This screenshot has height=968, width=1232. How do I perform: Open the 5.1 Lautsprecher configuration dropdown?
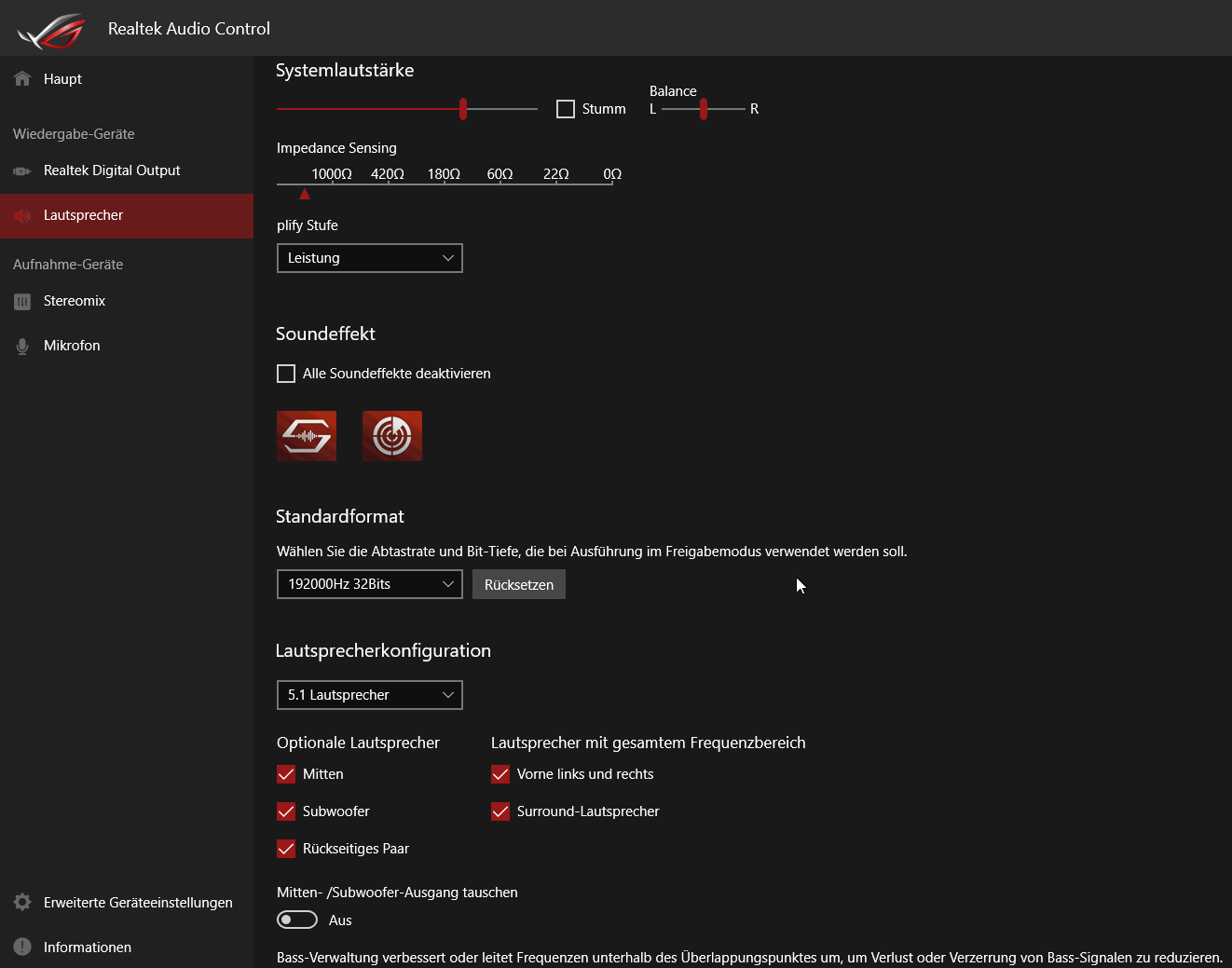(x=370, y=695)
